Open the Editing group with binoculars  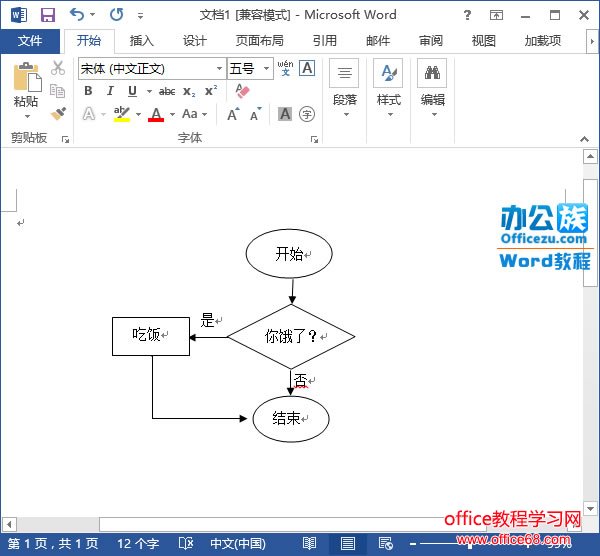pyautogui.click(x=432, y=89)
